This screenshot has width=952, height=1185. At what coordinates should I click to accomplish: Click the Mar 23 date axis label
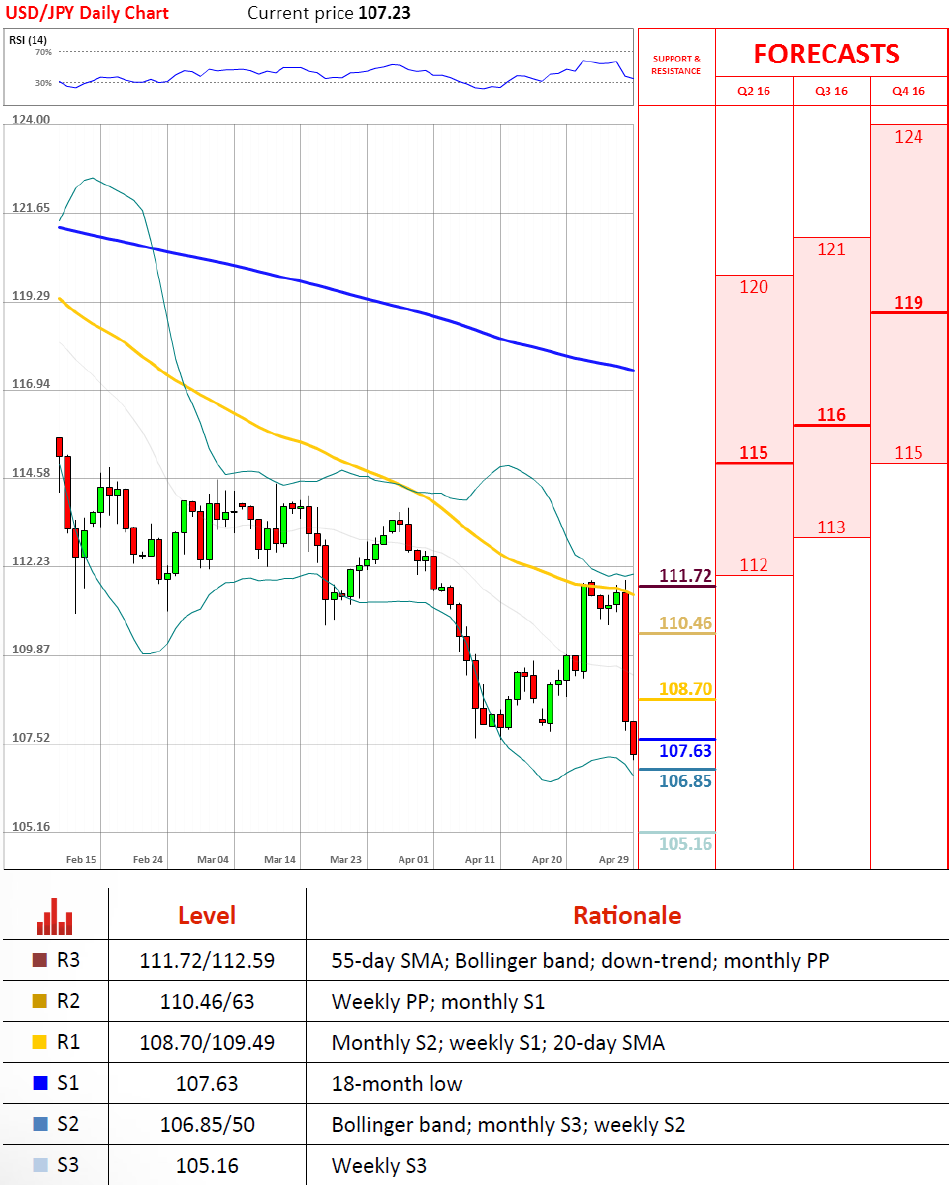[346, 859]
